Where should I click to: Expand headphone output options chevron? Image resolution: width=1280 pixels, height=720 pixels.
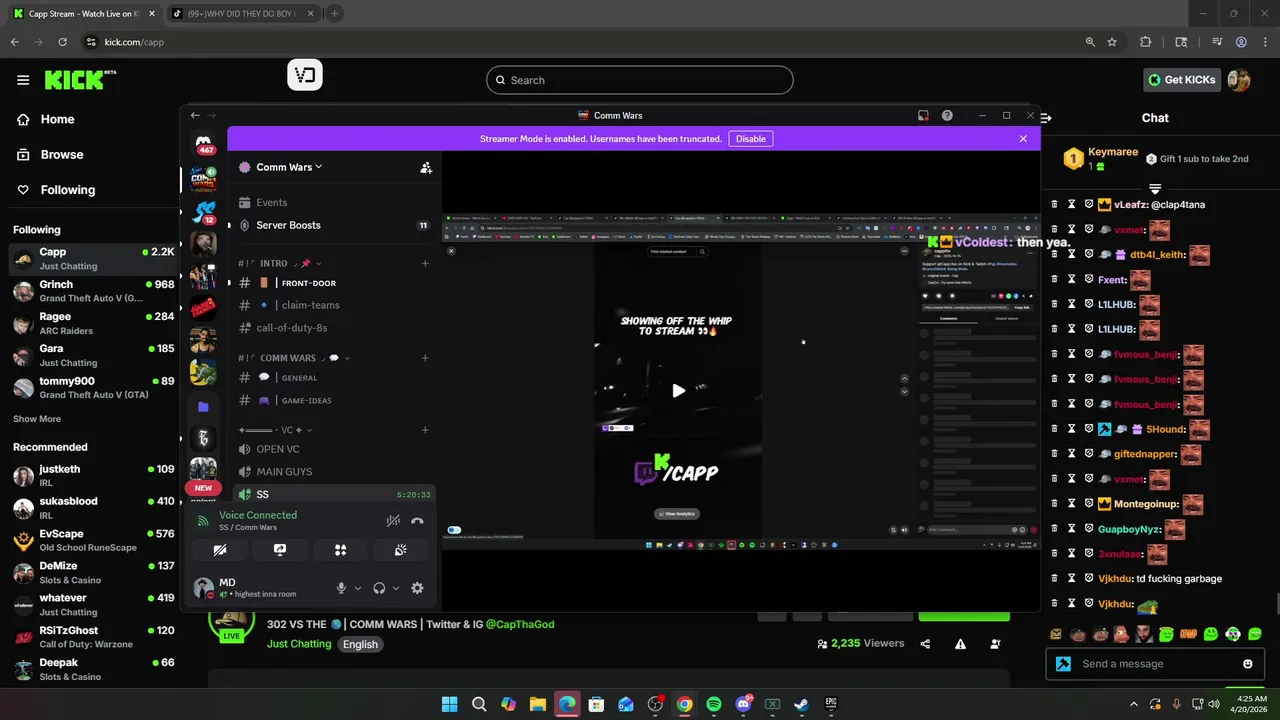396,588
